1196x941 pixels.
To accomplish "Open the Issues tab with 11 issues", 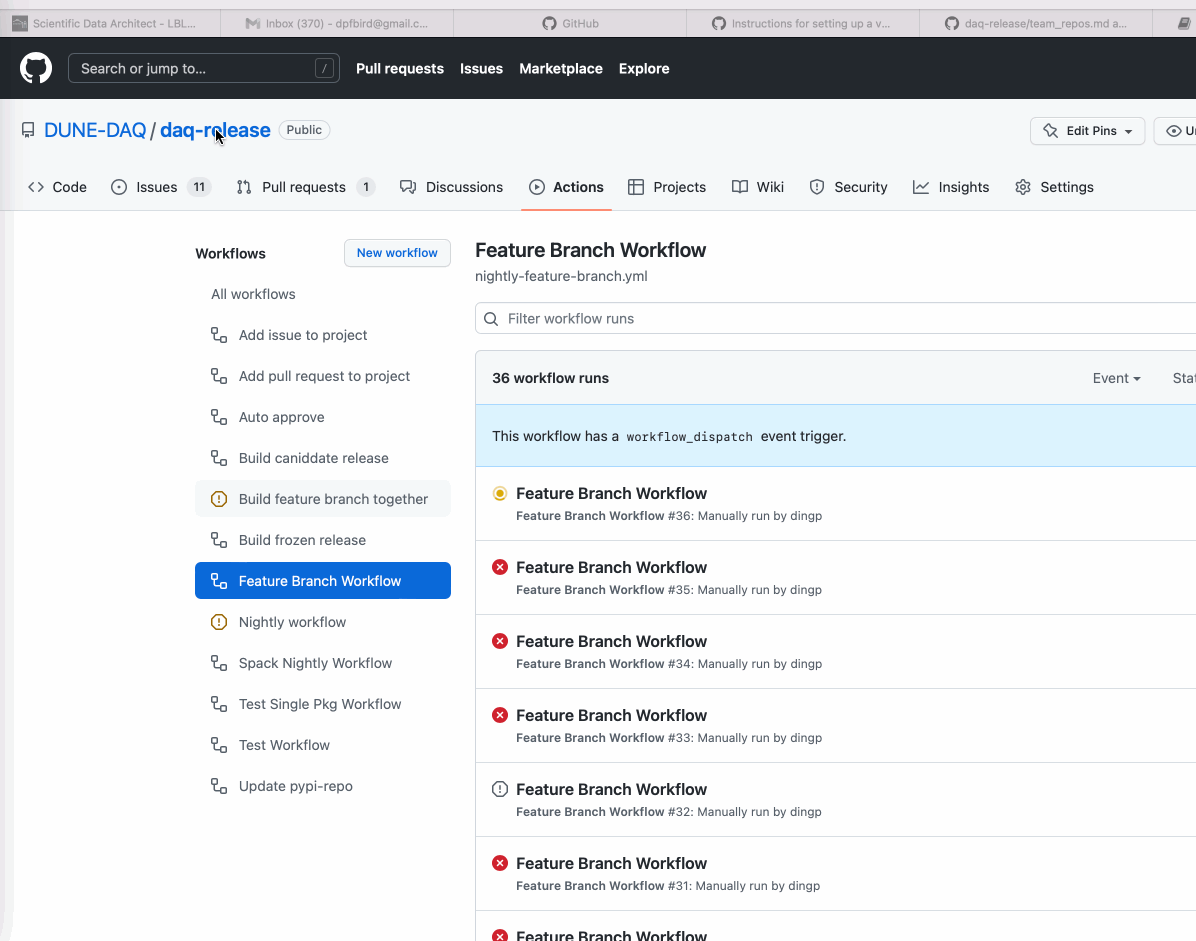I will click(x=160, y=187).
